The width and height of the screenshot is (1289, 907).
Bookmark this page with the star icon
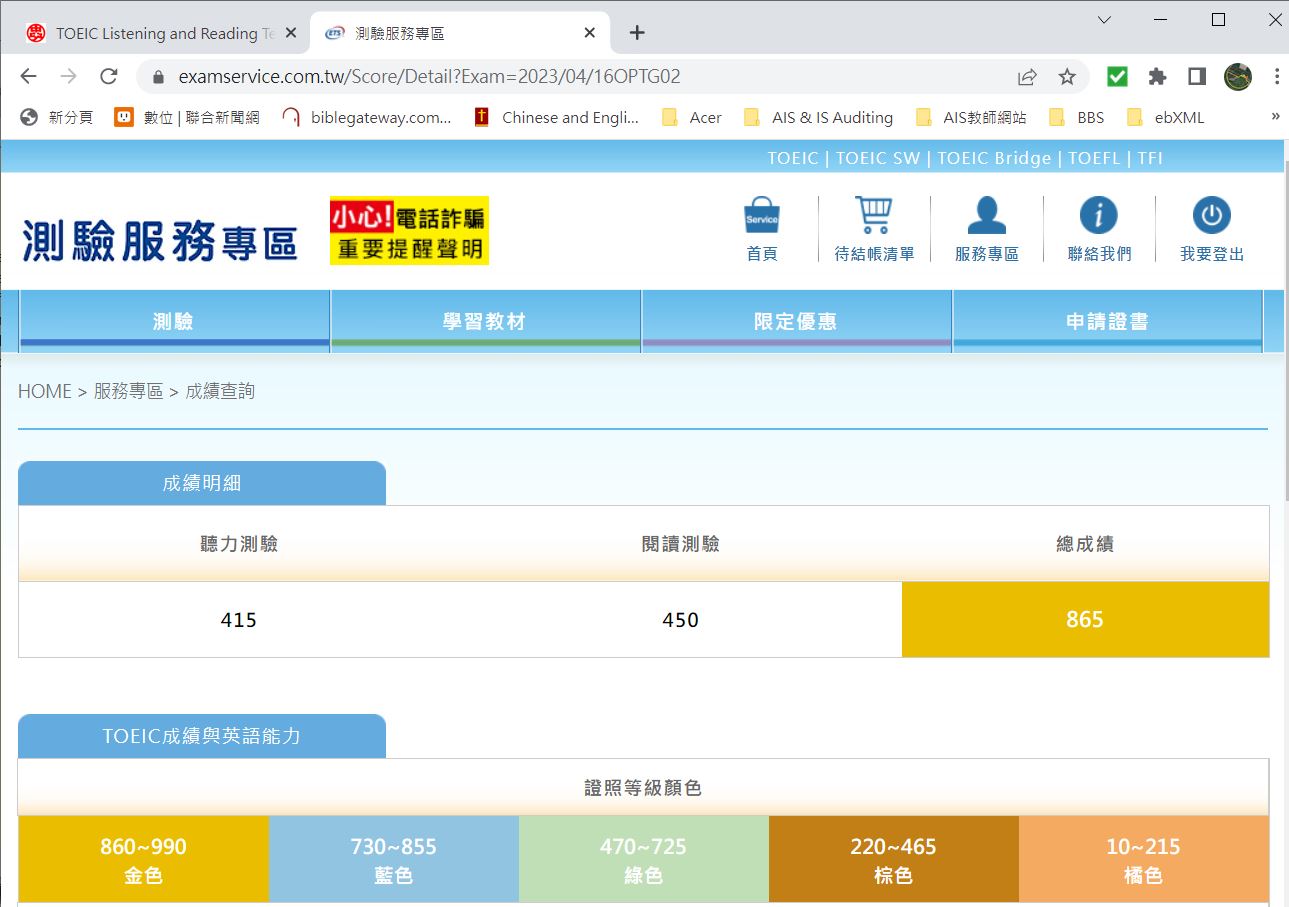click(1067, 77)
